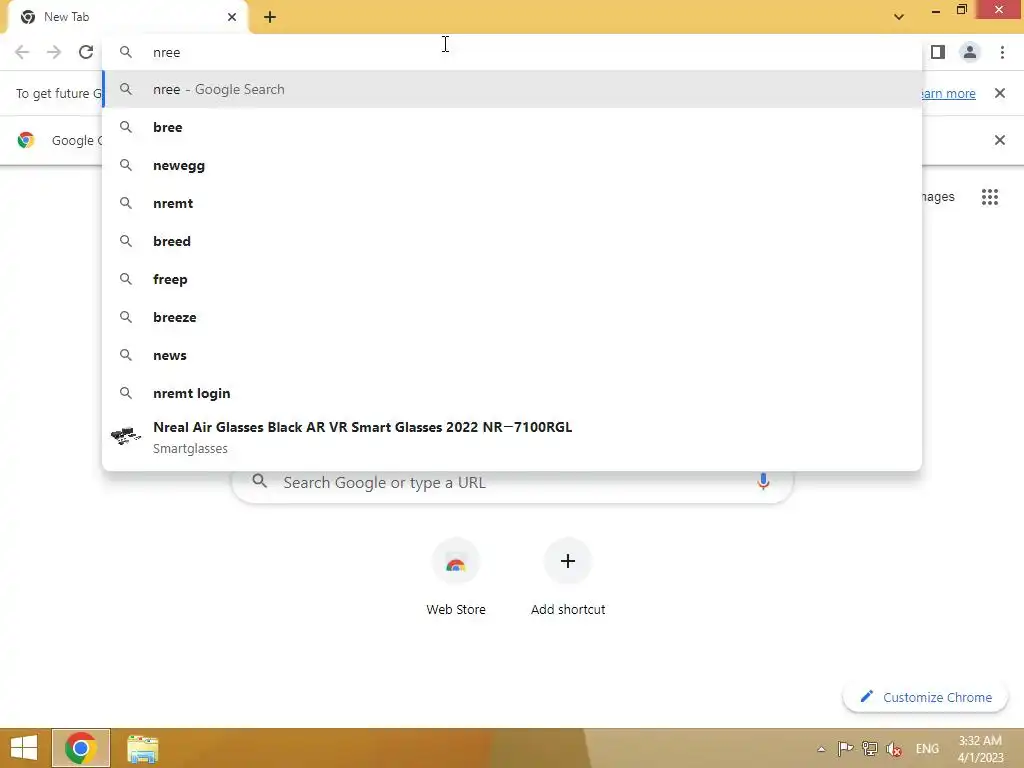Choose the newegg suggestion
The width and height of the screenshot is (1024, 768).
512,165
